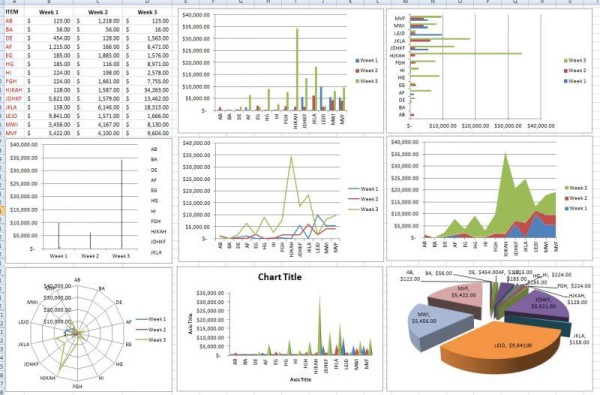Click the EG item cell in the table
600x395 pixels.
(x=14, y=55)
